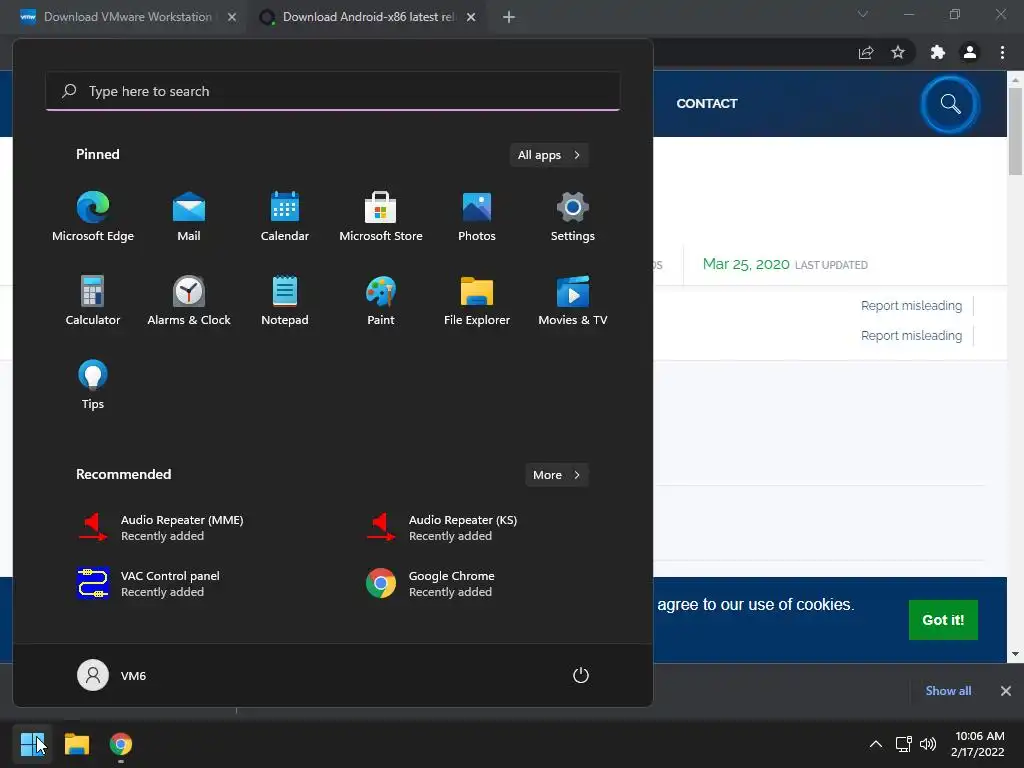Switch to Chrome on the taskbar
The width and height of the screenshot is (1024, 768).
click(121, 744)
